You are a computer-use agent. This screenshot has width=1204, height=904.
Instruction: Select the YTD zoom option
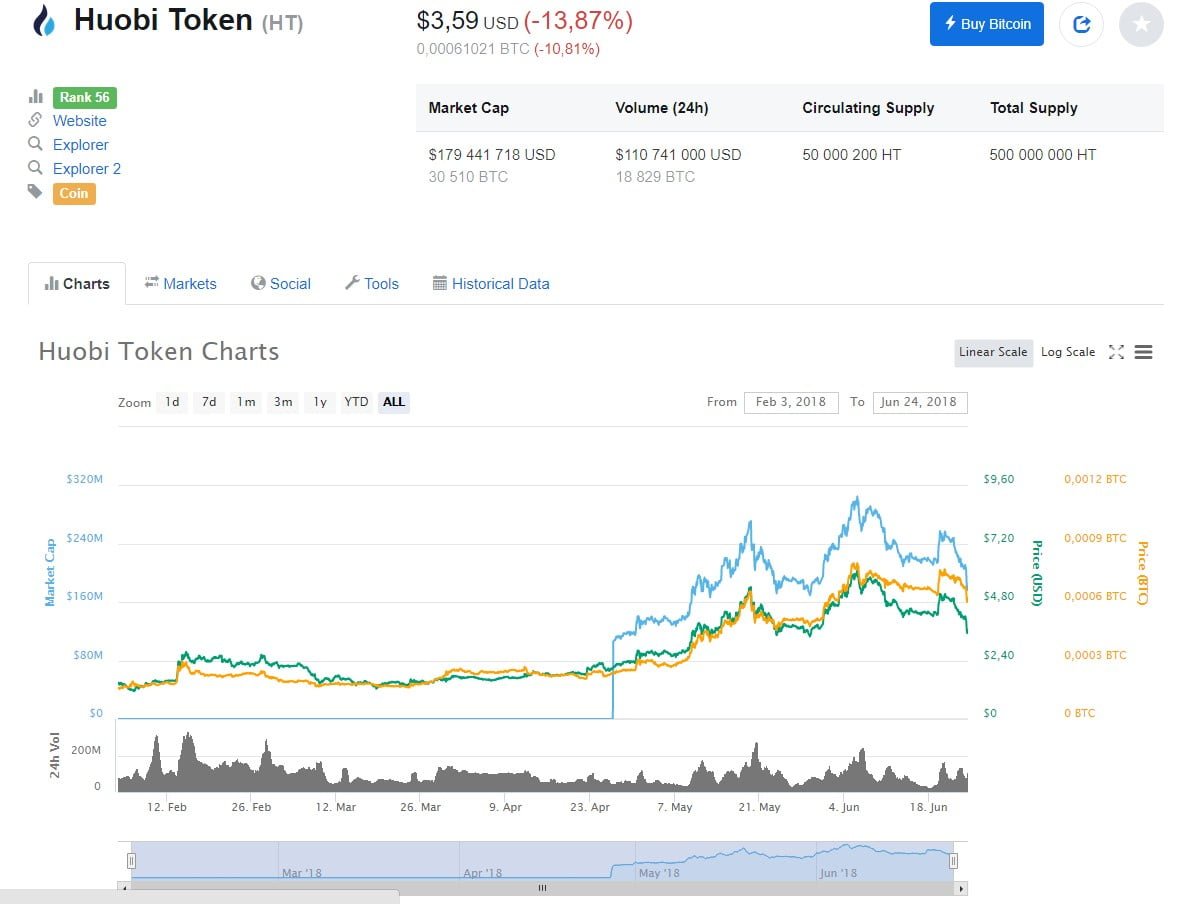tap(356, 402)
